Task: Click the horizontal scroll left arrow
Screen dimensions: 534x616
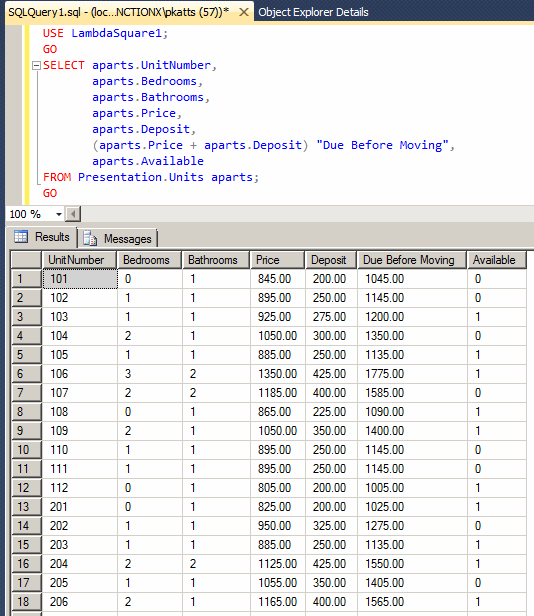Action: pyautogui.click(x=73, y=214)
